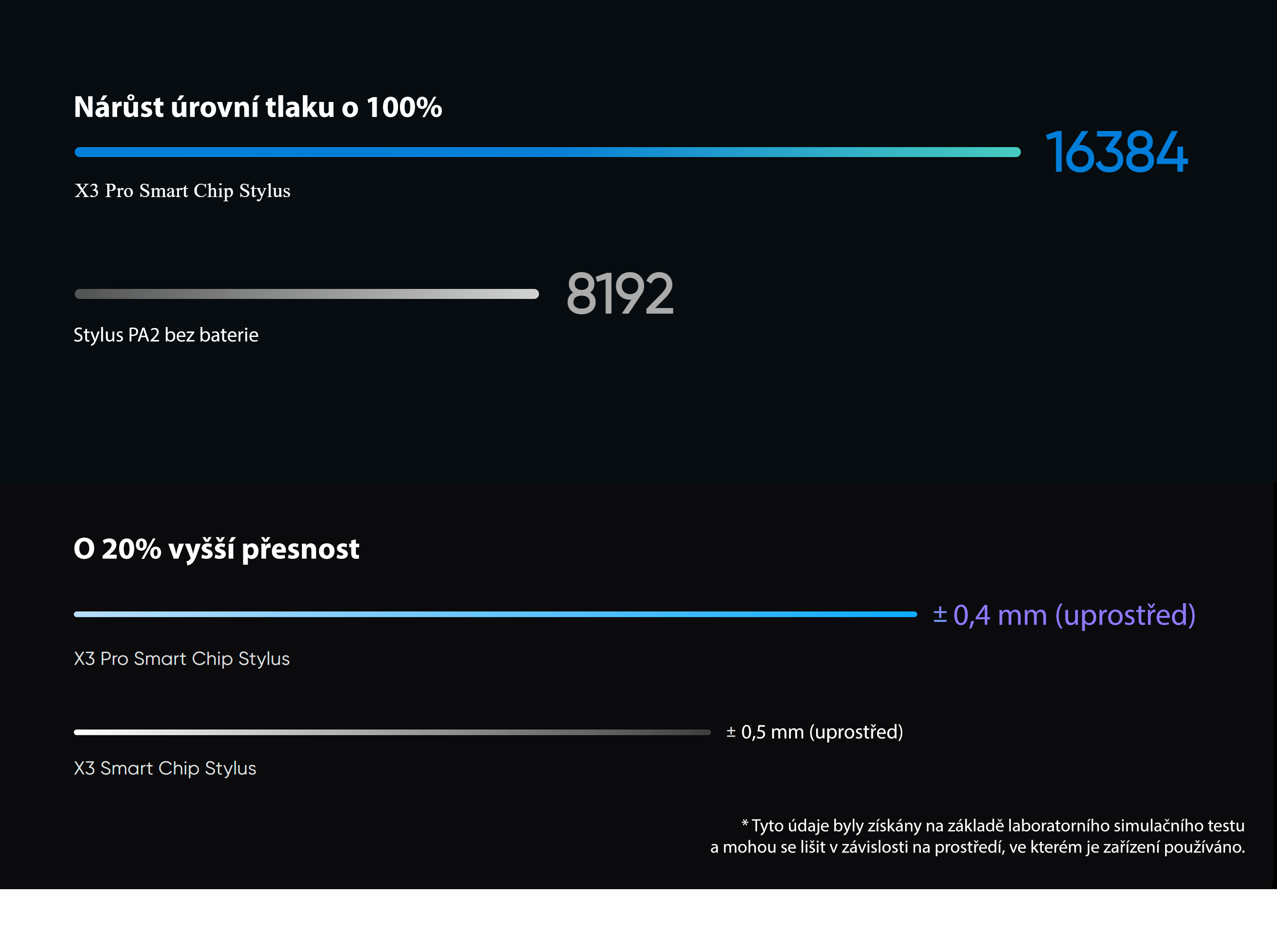The width and height of the screenshot is (1277, 952).
Task: Click the footnote line starting with * Tyto údaje
Action: [993, 826]
